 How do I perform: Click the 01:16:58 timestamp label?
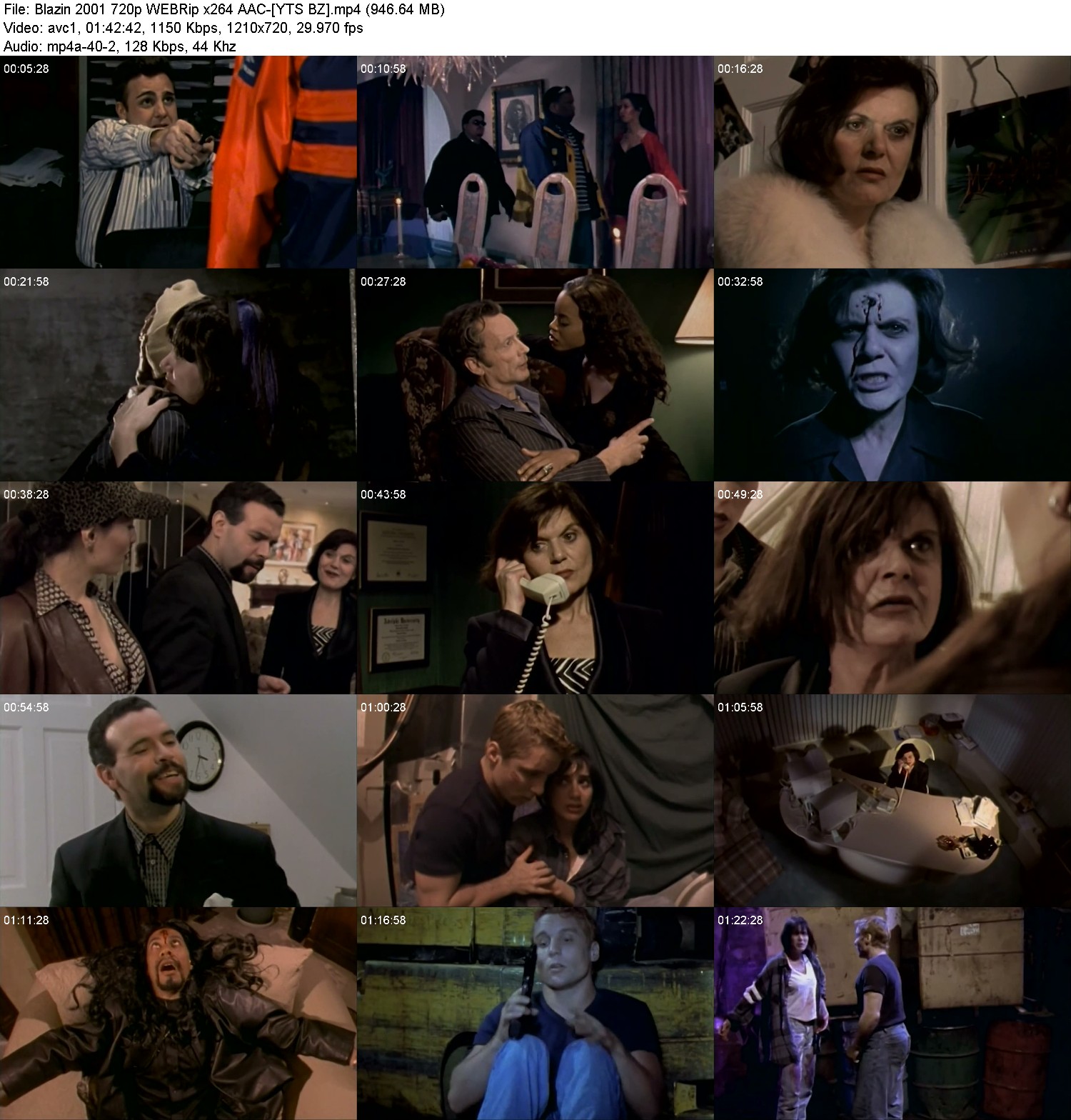click(x=383, y=921)
